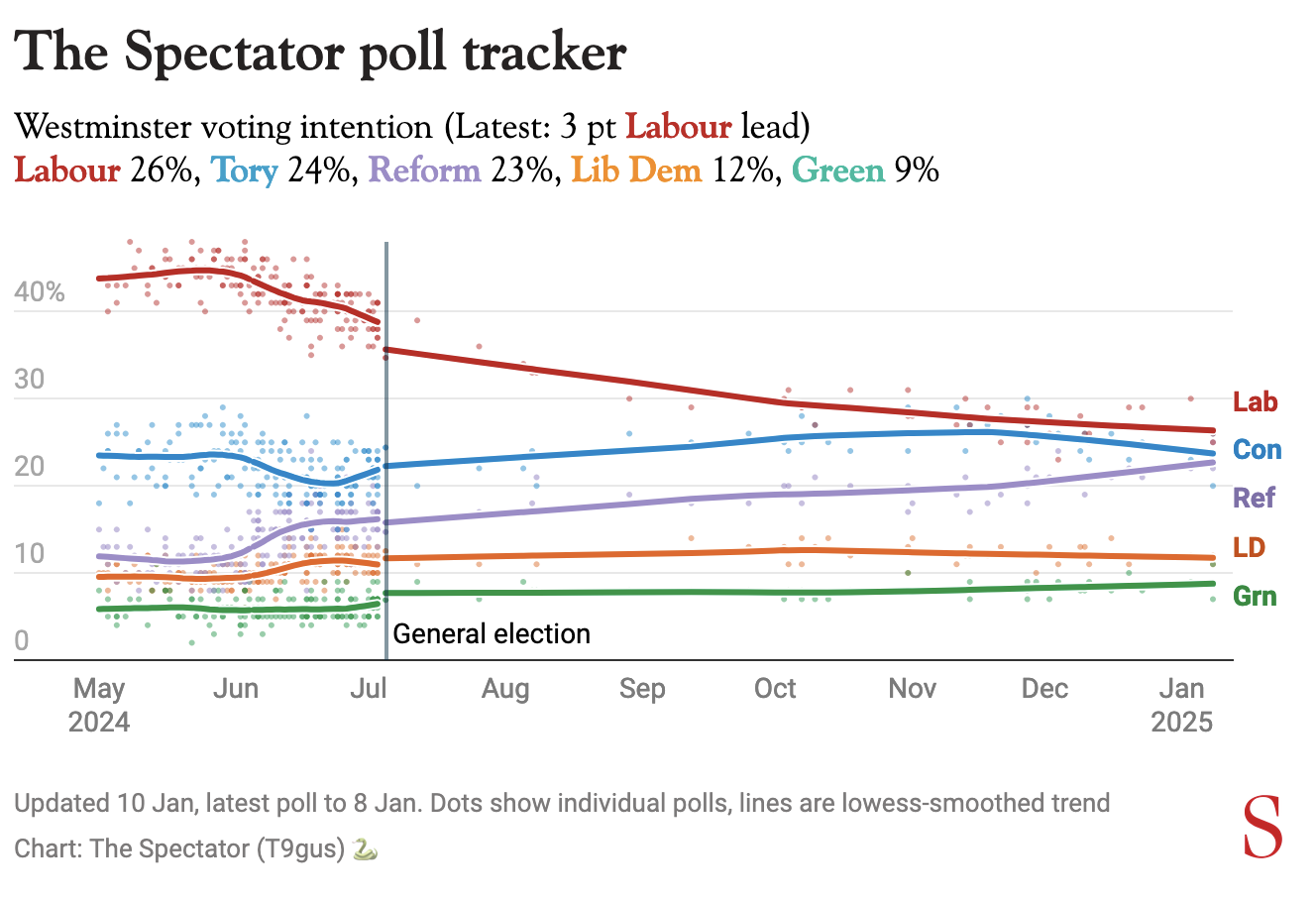Click the red Labour 26% legend entry
Screen dimensions: 1316x902
pyautogui.click(x=105, y=171)
